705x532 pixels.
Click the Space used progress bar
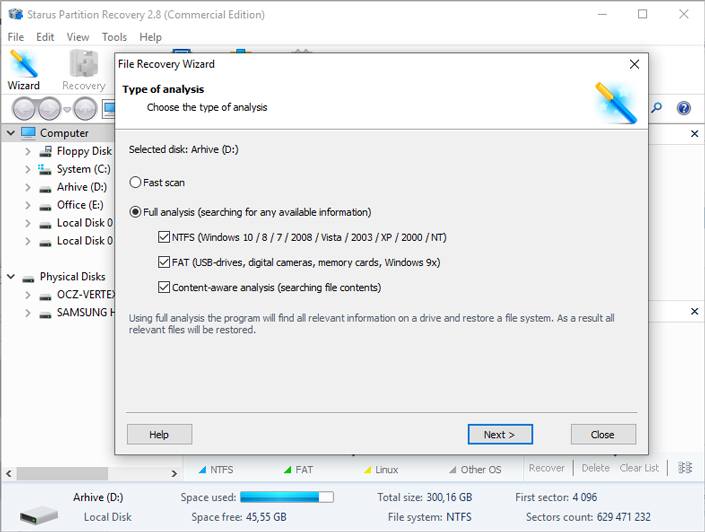[287, 497]
